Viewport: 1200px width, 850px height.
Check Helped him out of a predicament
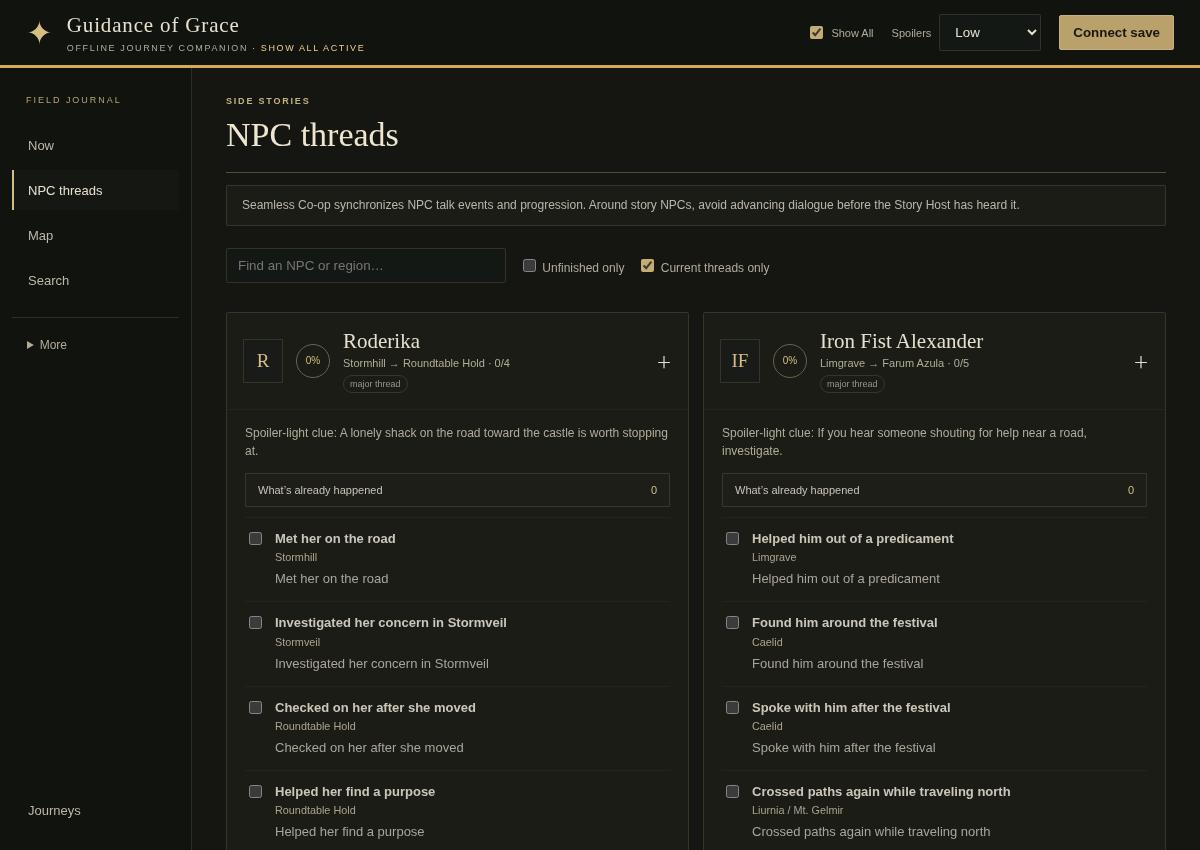[x=733, y=538]
